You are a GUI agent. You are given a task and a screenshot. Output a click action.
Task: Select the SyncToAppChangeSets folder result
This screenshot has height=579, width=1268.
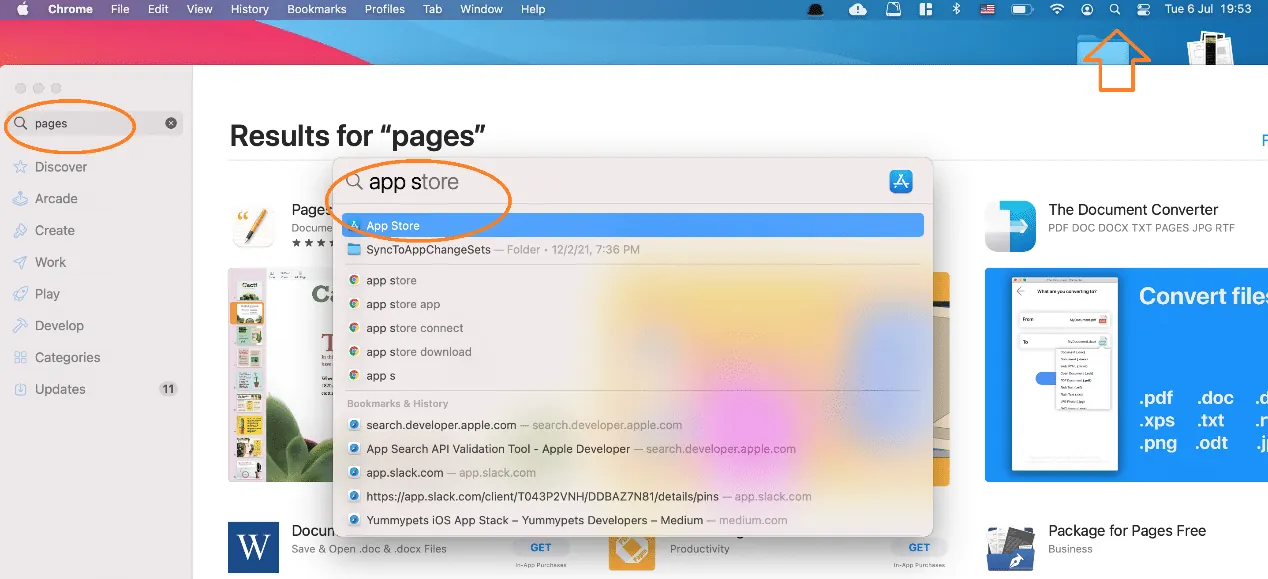pos(633,249)
